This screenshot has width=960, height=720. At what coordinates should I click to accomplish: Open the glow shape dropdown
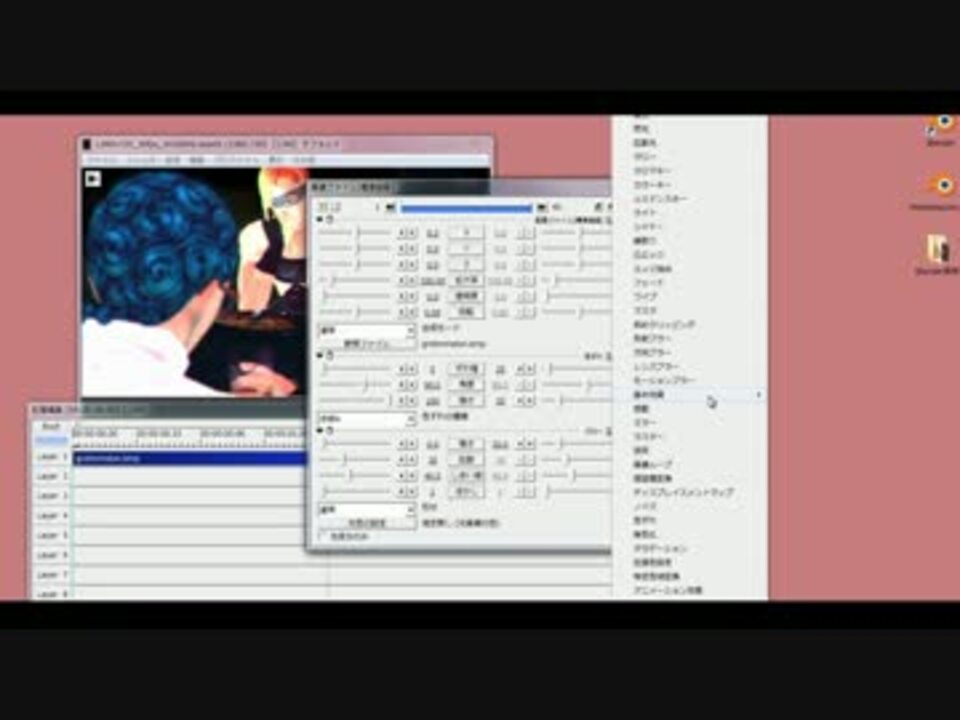coord(366,509)
